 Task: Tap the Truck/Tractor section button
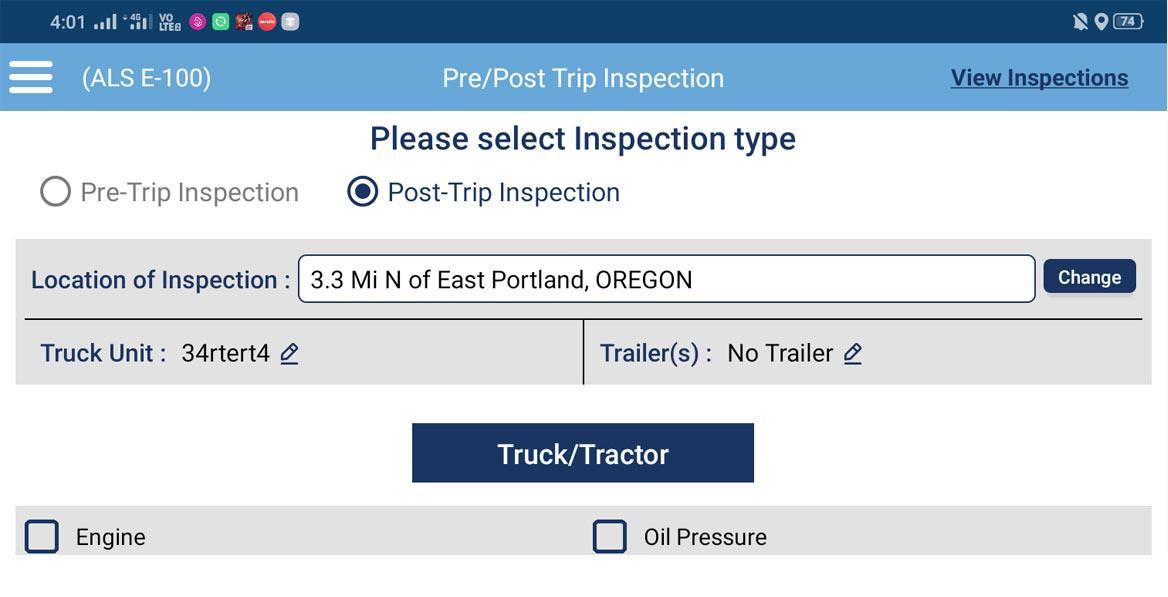pos(583,454)
